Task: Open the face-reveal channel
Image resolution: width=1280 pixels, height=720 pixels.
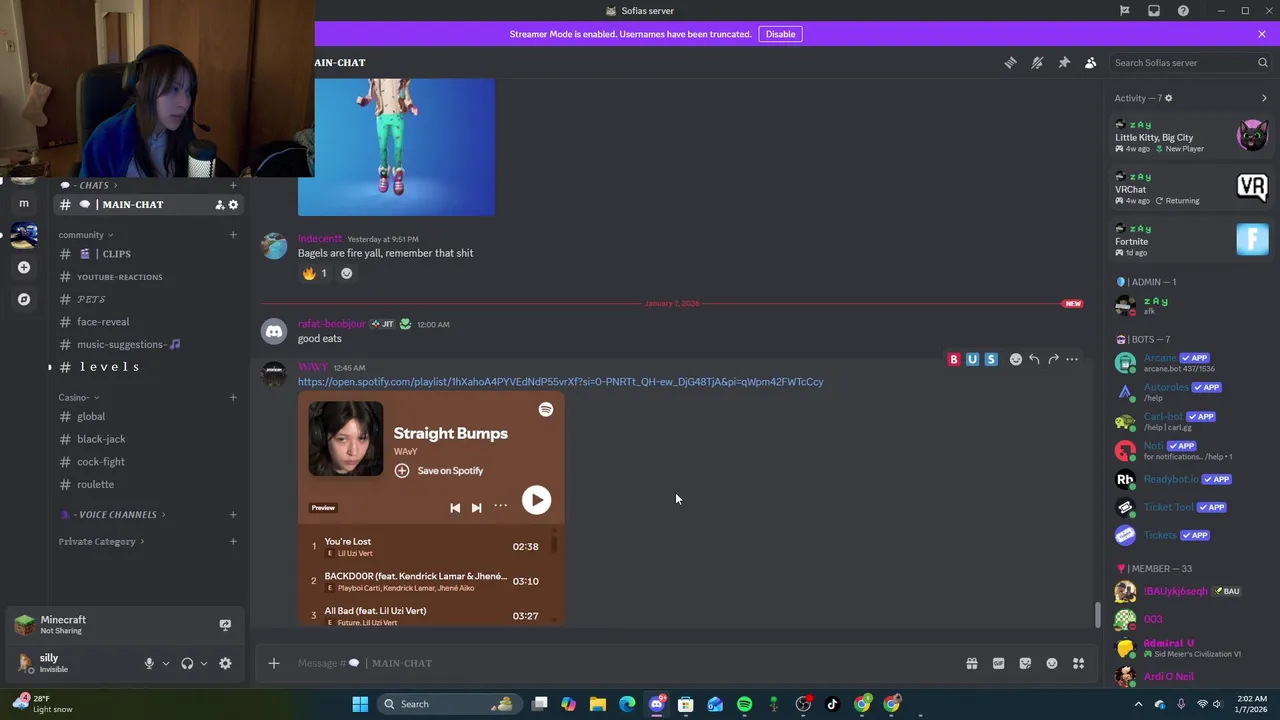Action: (x=147, y=322)
